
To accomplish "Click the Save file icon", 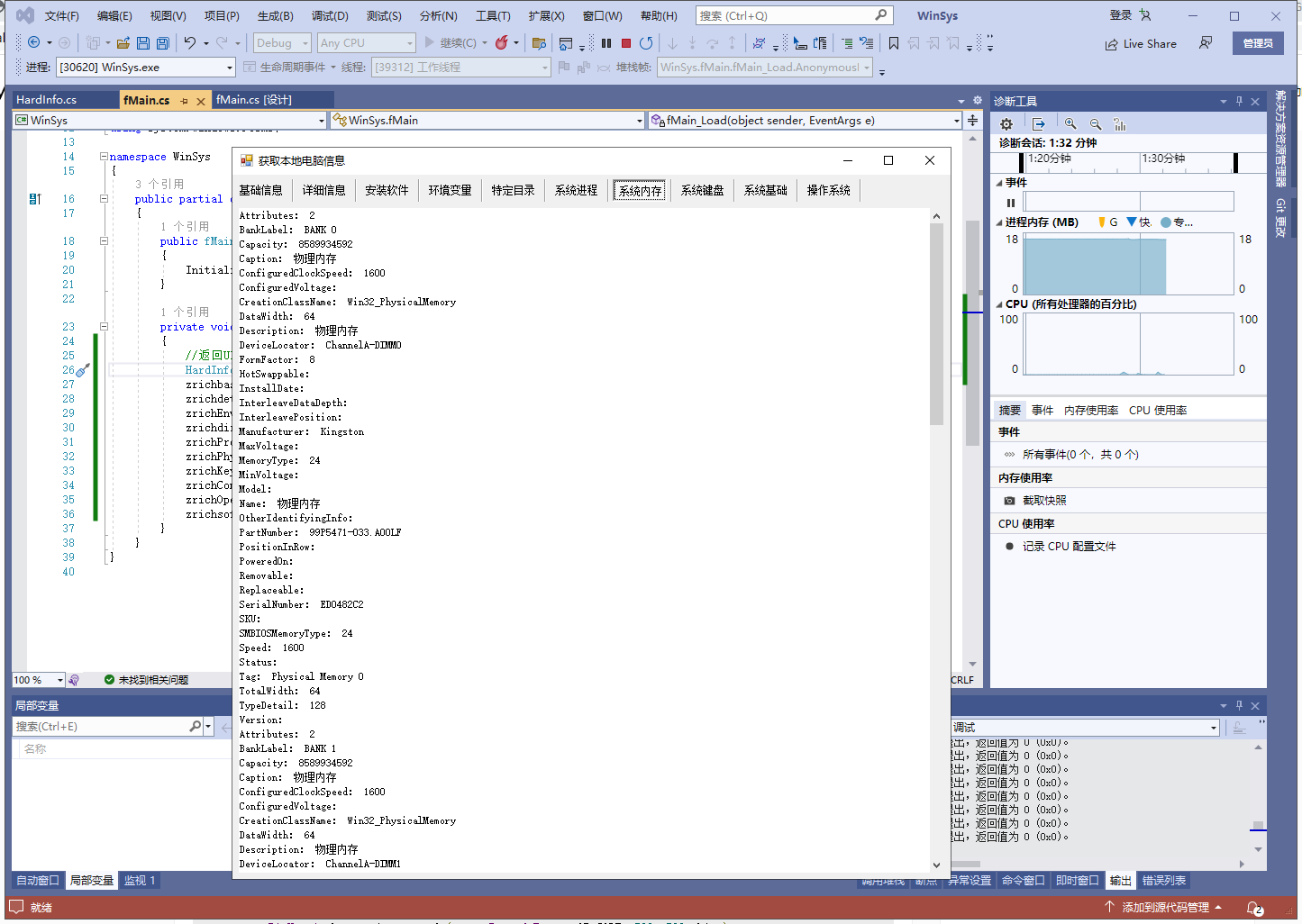I will tap(142, 42).
